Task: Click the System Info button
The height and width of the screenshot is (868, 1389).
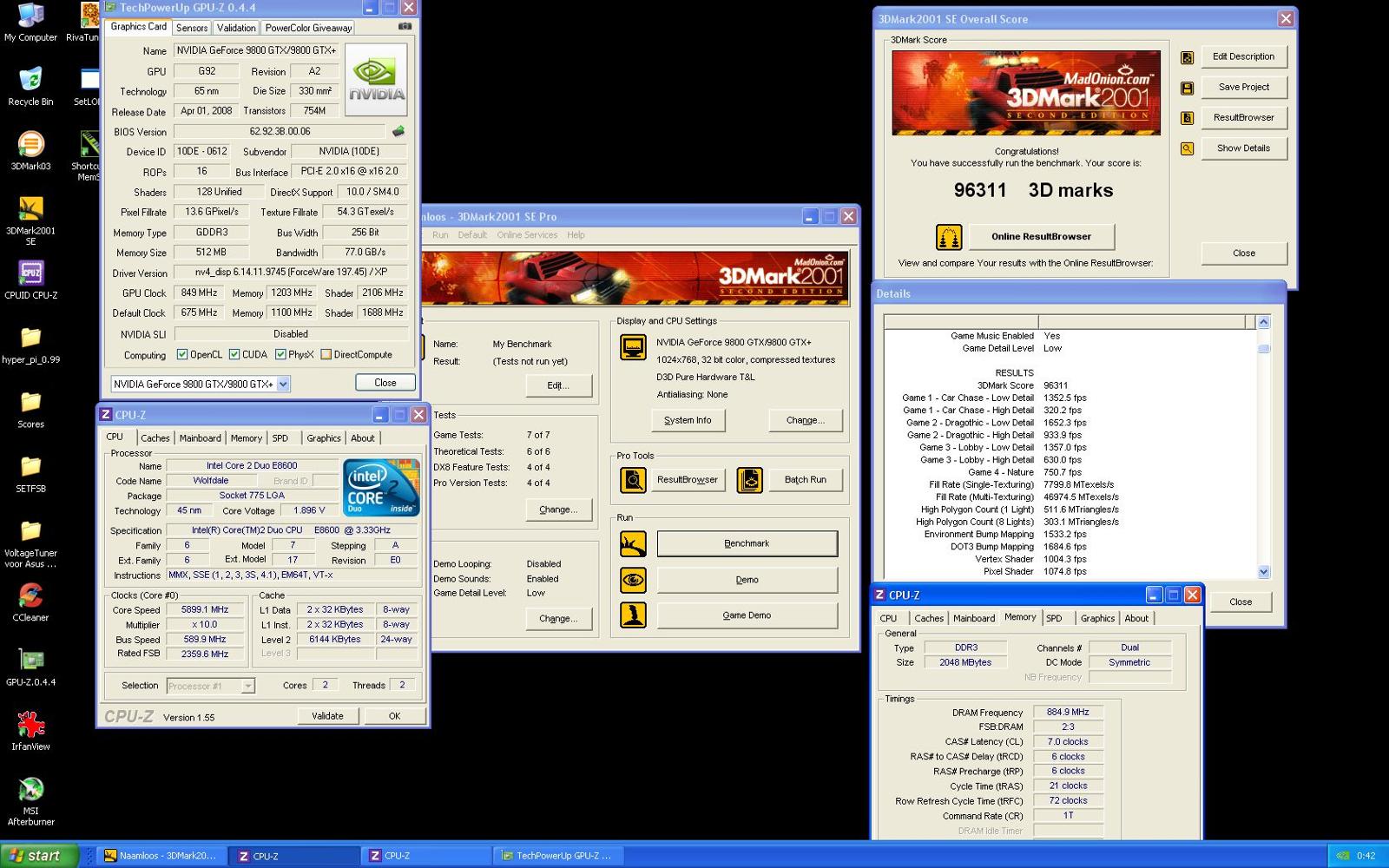Action: [688, 420]
